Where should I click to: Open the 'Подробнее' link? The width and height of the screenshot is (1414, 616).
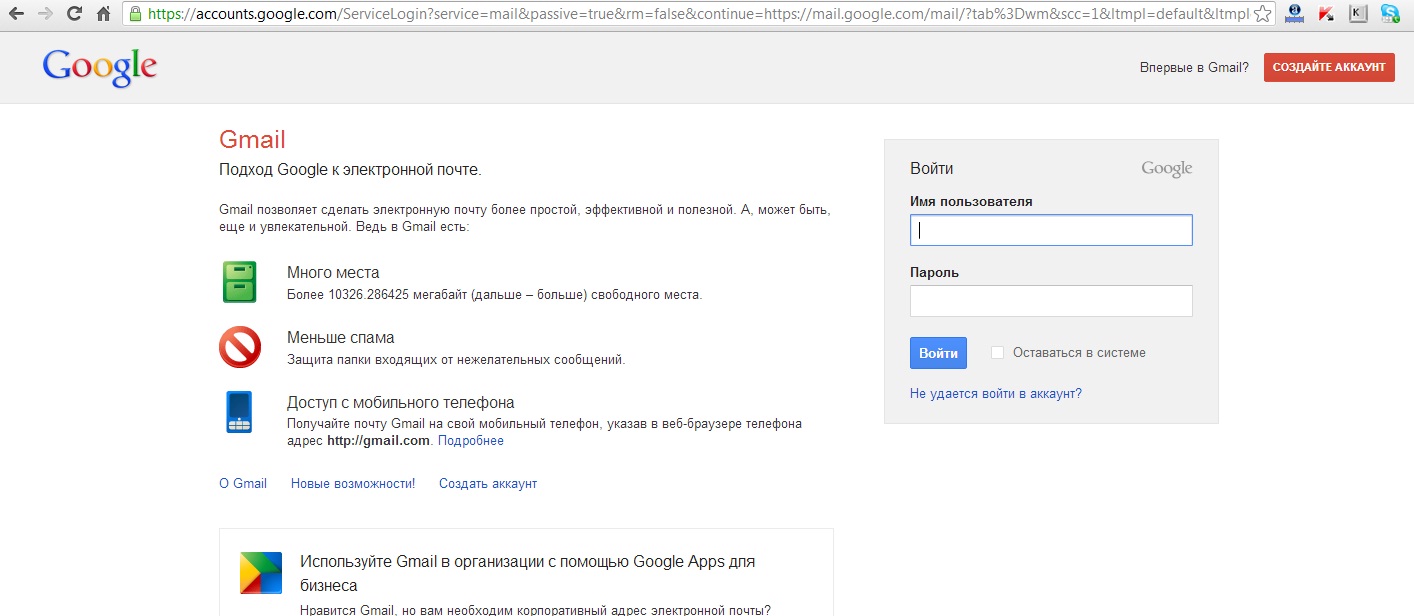[471, 441]
